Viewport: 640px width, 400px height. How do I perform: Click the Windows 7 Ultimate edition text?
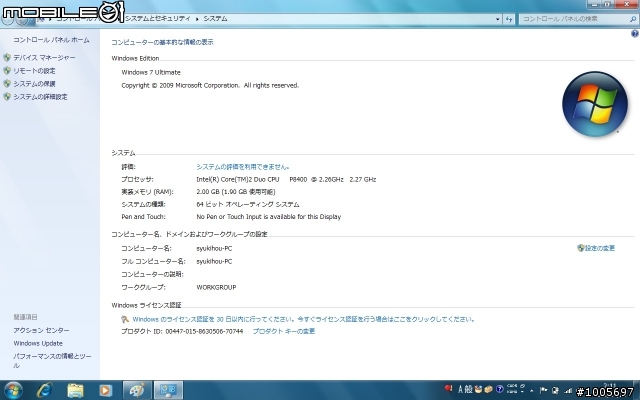tap(151, 72)
